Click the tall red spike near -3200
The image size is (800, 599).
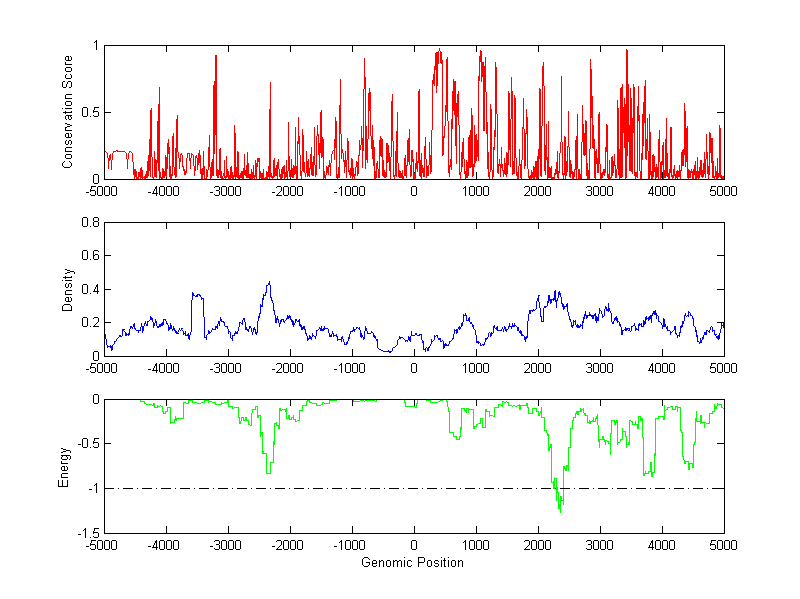tap(216, 57)
